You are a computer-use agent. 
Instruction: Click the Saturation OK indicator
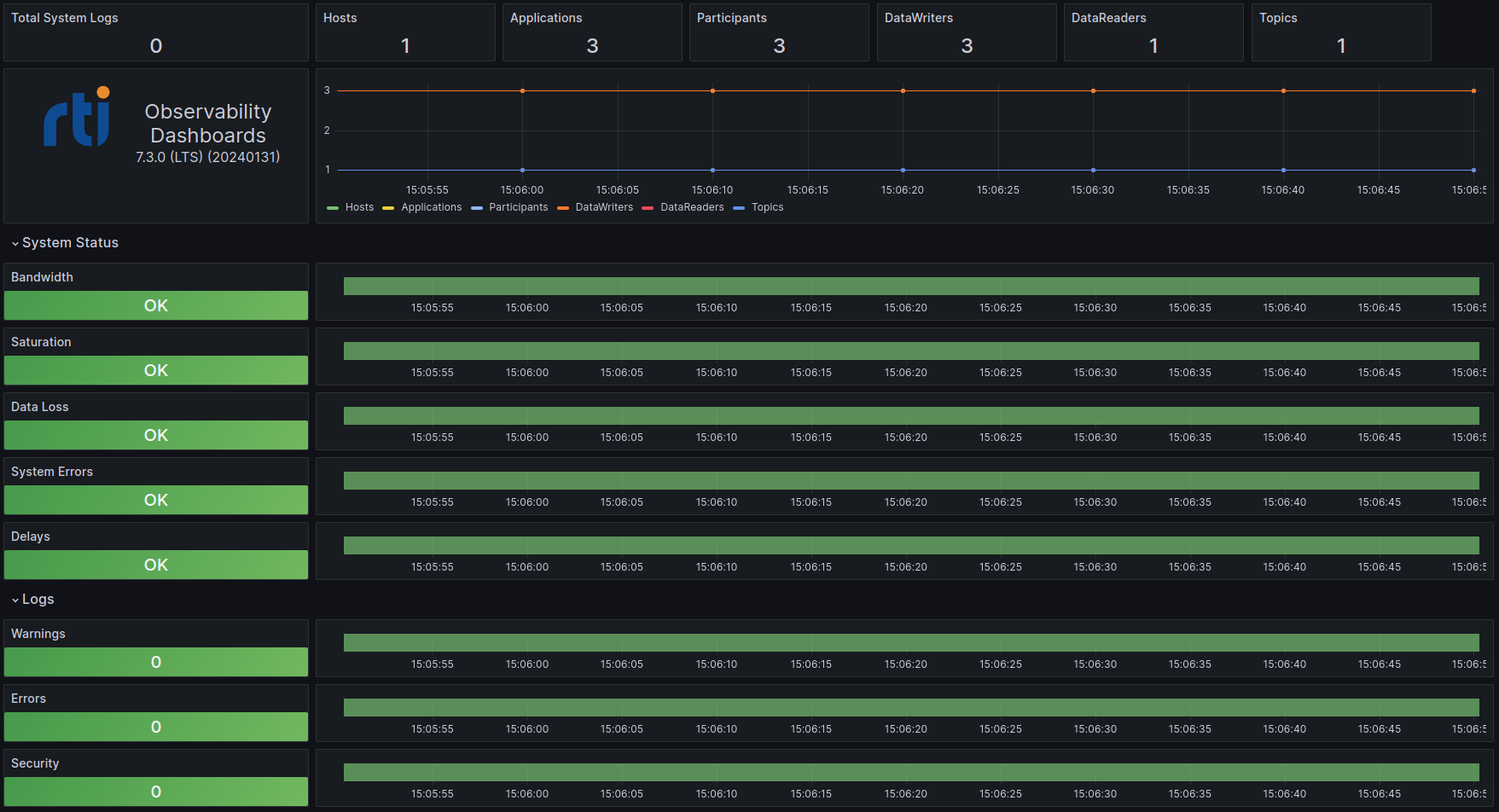coord(156,370)
